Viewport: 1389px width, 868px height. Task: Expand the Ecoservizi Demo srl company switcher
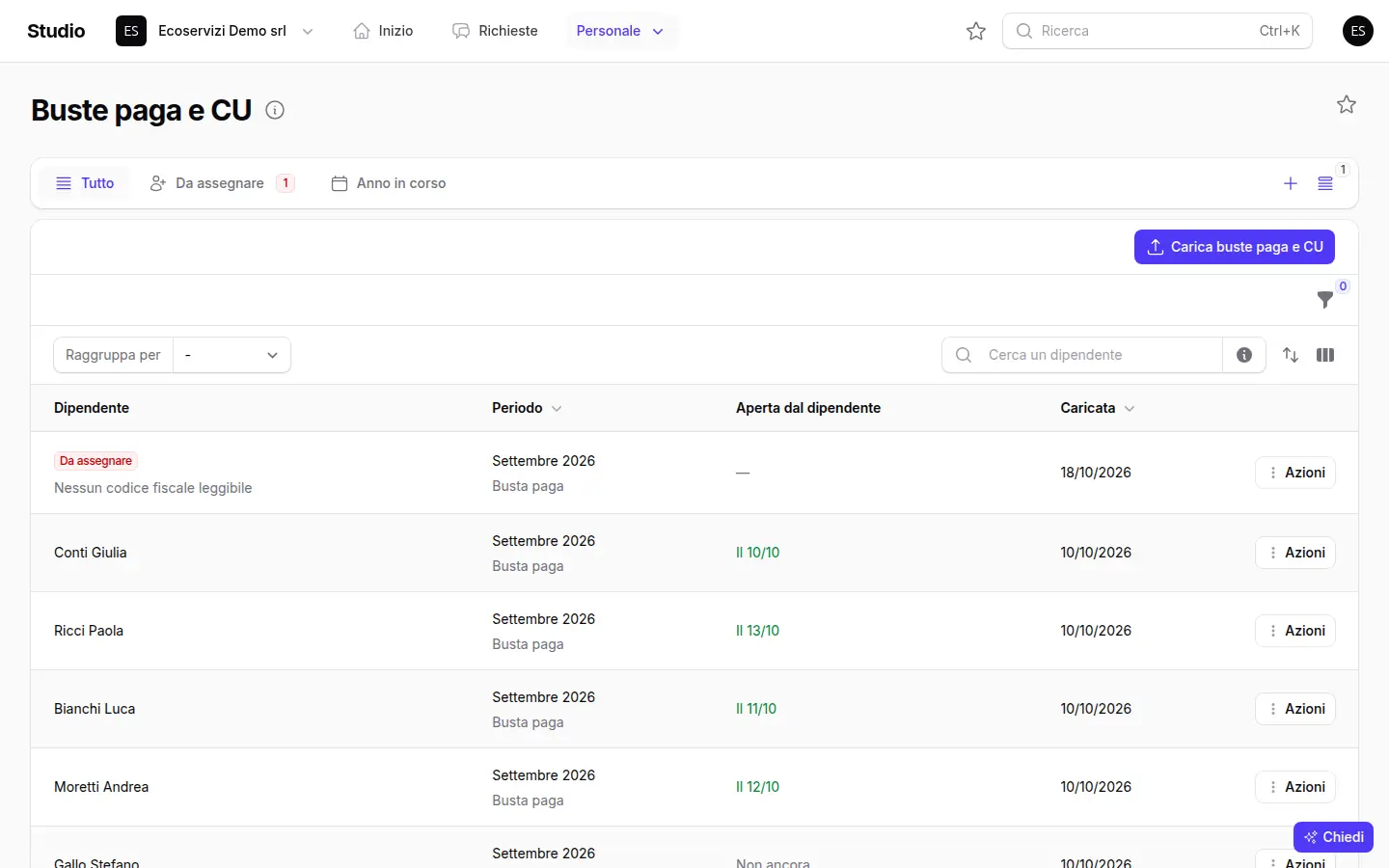click(308, 31)
